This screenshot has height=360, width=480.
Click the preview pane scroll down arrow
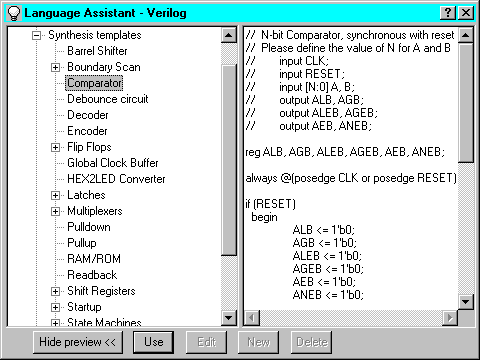(466, 302)
